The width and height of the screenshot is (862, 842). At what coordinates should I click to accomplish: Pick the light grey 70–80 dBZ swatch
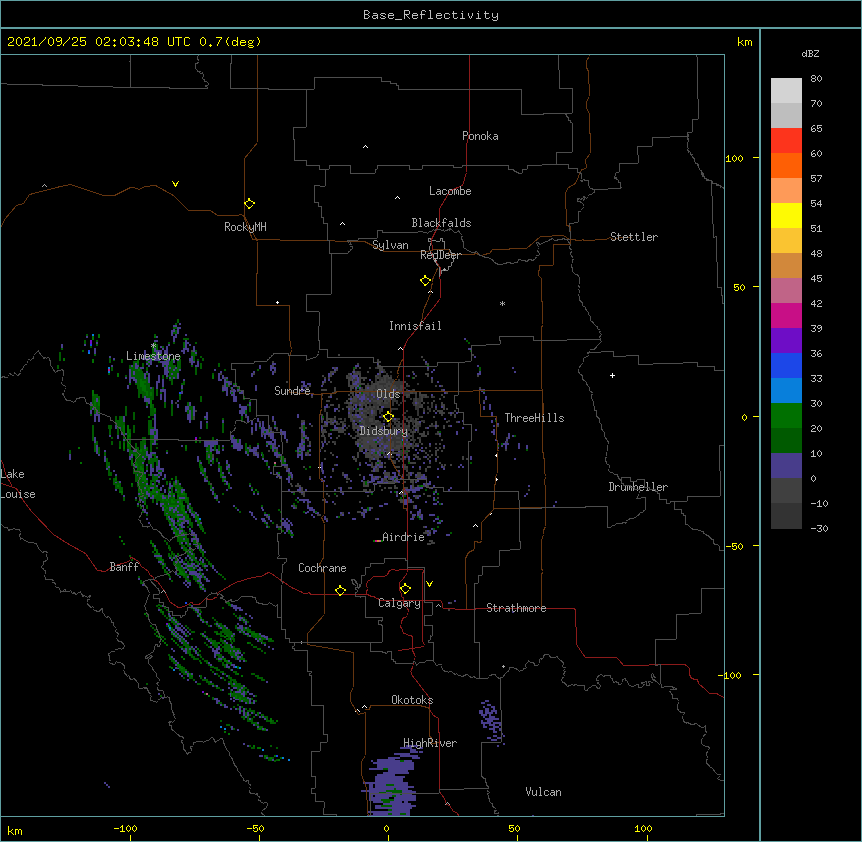tap(786, 91)
